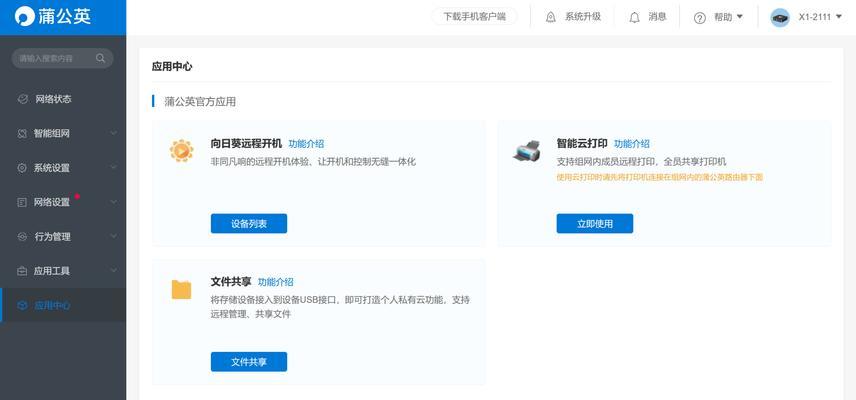856x400 pixels.
Task: Select 行为管理 menu item
Action: coord(63,237)
